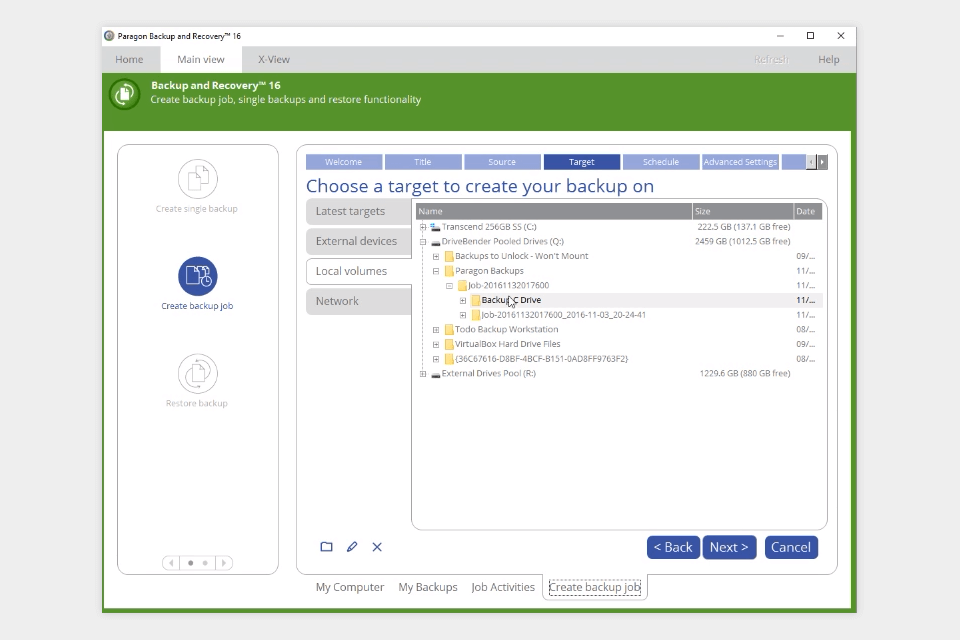Click the Cancel button

[791, 547]
